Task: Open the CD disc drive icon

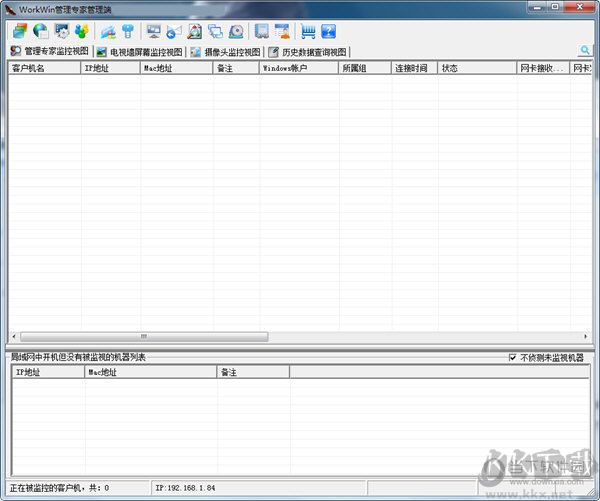Action: 236,31
